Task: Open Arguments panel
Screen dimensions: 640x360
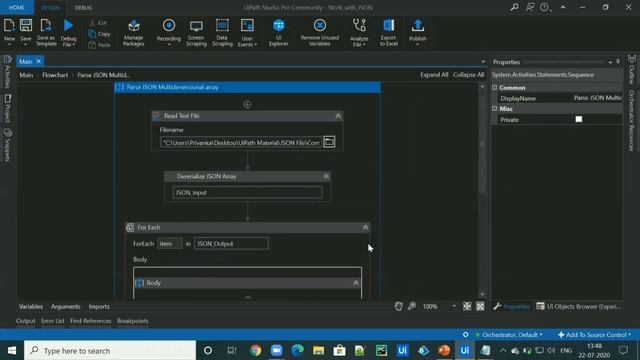Action: click(x=66, y=307)
